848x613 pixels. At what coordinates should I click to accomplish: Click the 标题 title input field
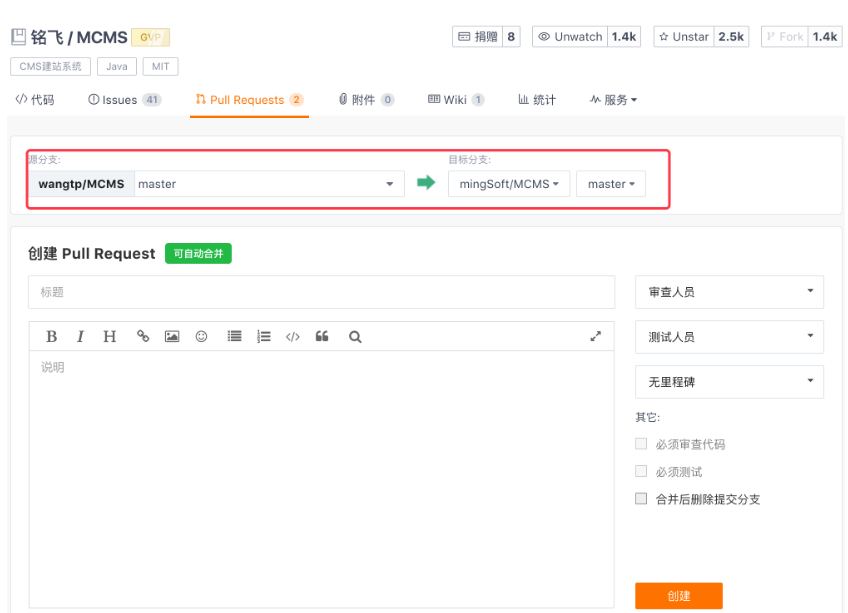click(x=321, y=292)
